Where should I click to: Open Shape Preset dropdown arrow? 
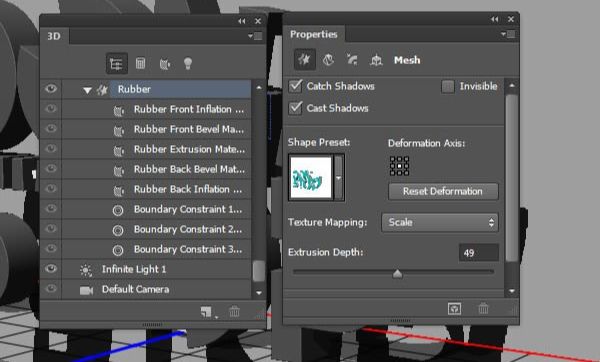coord(339,178)
